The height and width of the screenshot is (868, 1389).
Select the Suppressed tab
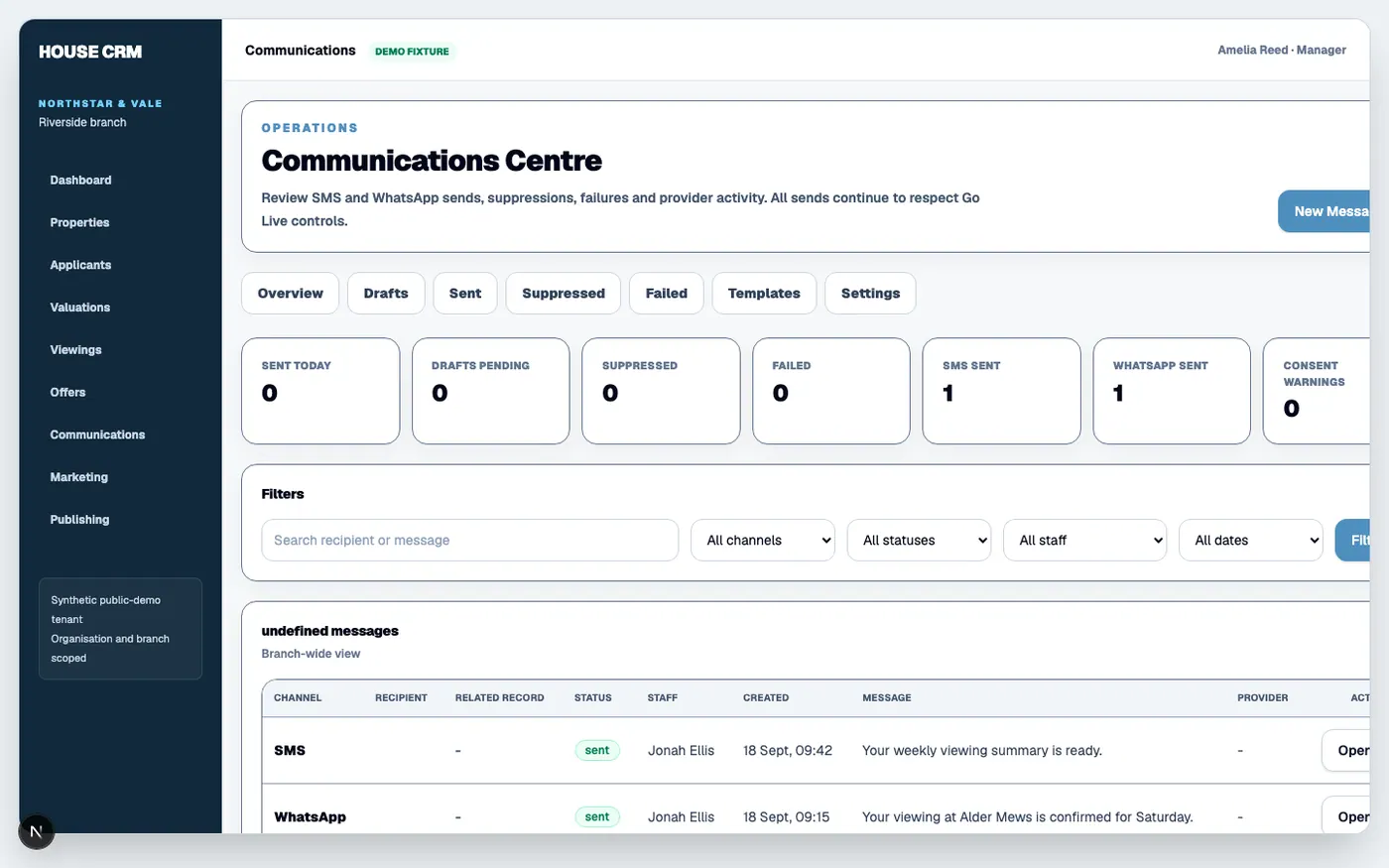point(564,294)
